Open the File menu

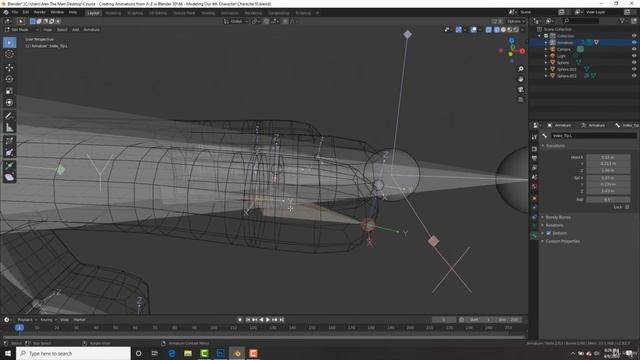[15, 13]
